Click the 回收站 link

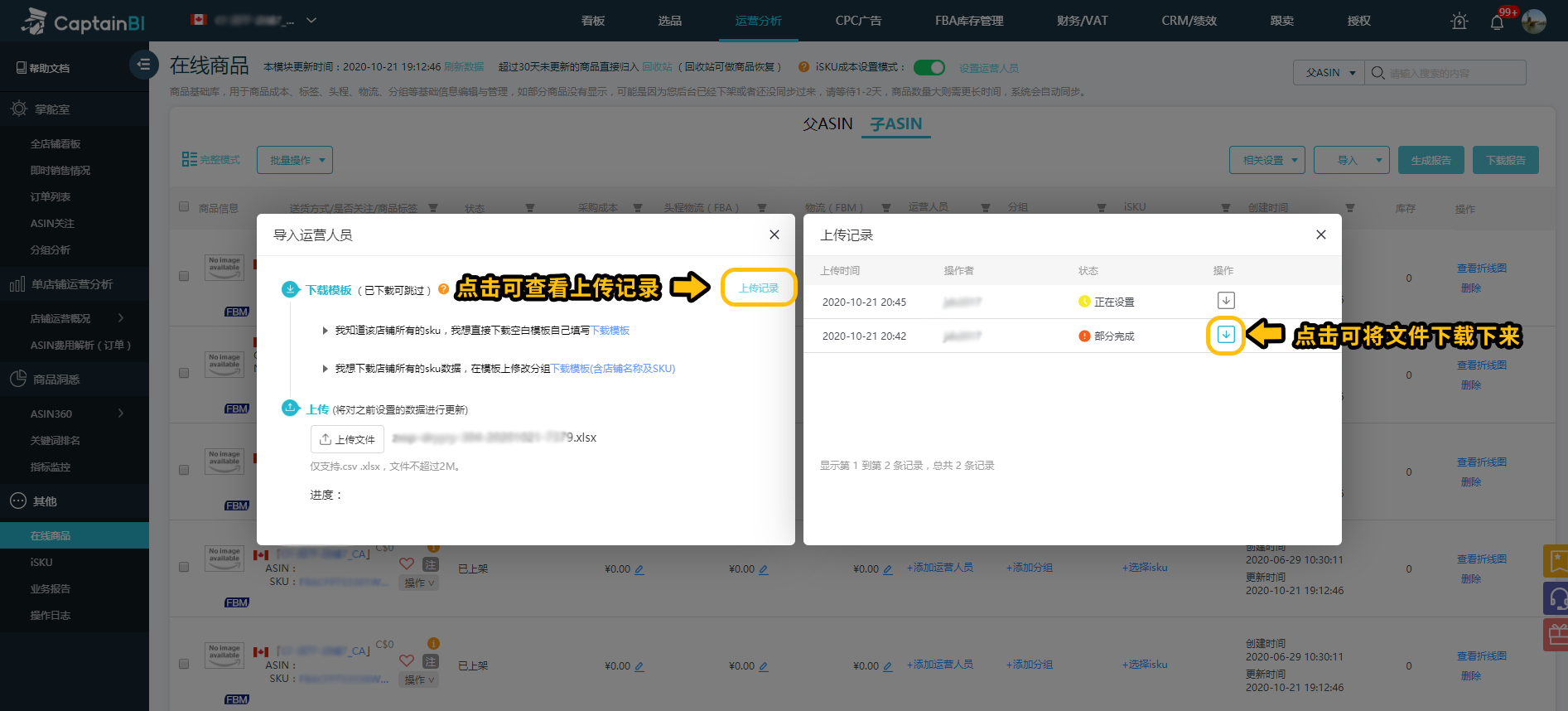click(x=657, y=67)
